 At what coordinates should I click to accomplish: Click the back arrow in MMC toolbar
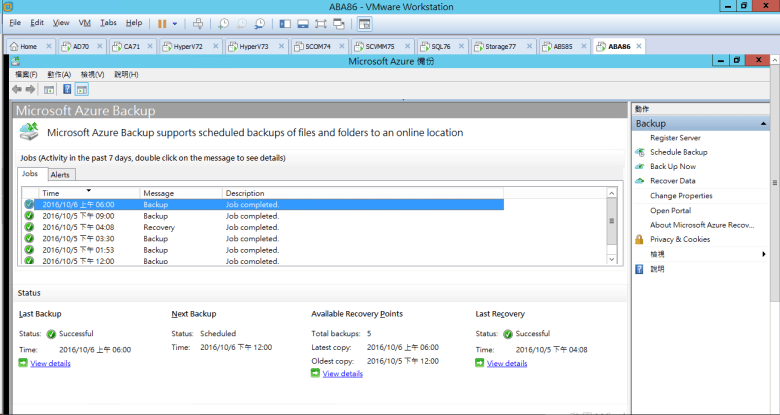[17, 89]
